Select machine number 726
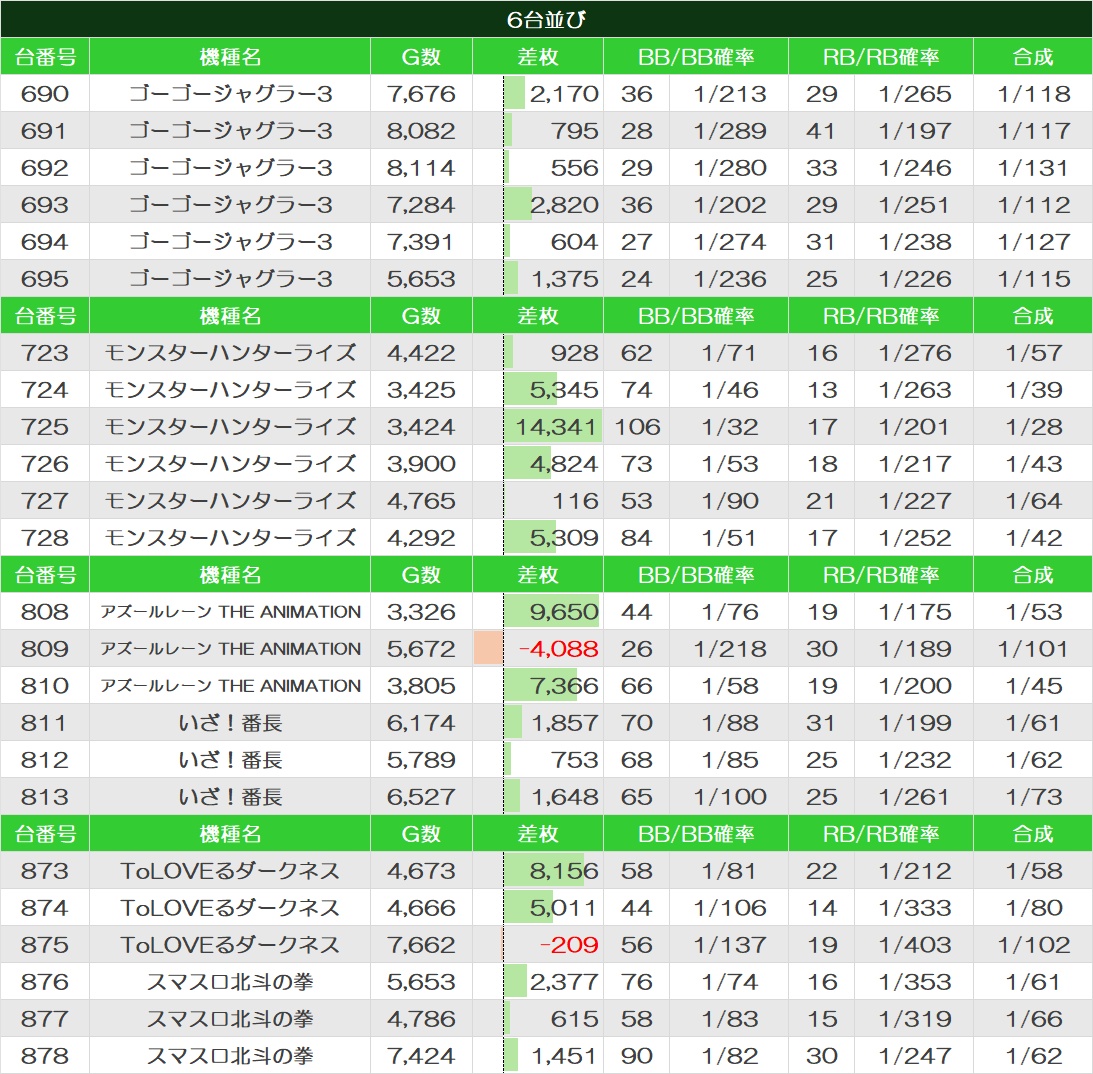This screenshot has height=1074, width=1093. pos(45,463)
